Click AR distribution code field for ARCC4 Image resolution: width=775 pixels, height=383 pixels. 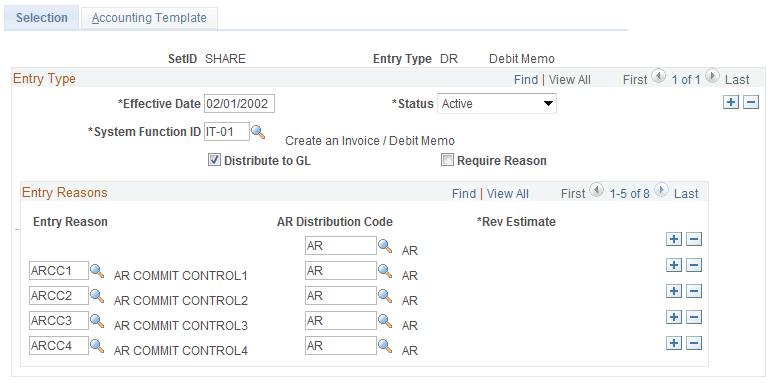tap(341, 346)
